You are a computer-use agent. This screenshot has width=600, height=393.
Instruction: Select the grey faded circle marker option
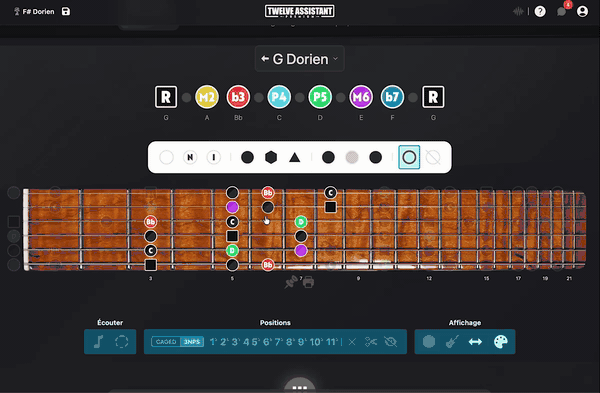(x=352, y=157)
